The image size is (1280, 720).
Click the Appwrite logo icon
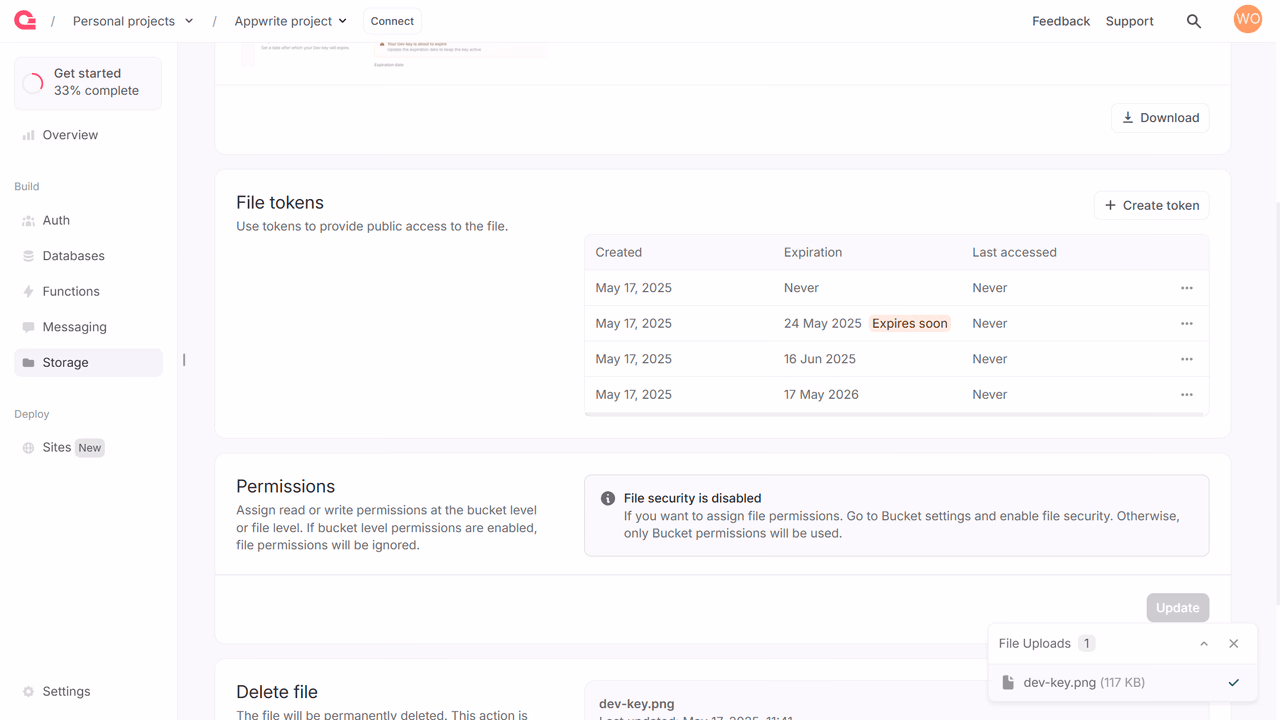[x=25, y=20]
